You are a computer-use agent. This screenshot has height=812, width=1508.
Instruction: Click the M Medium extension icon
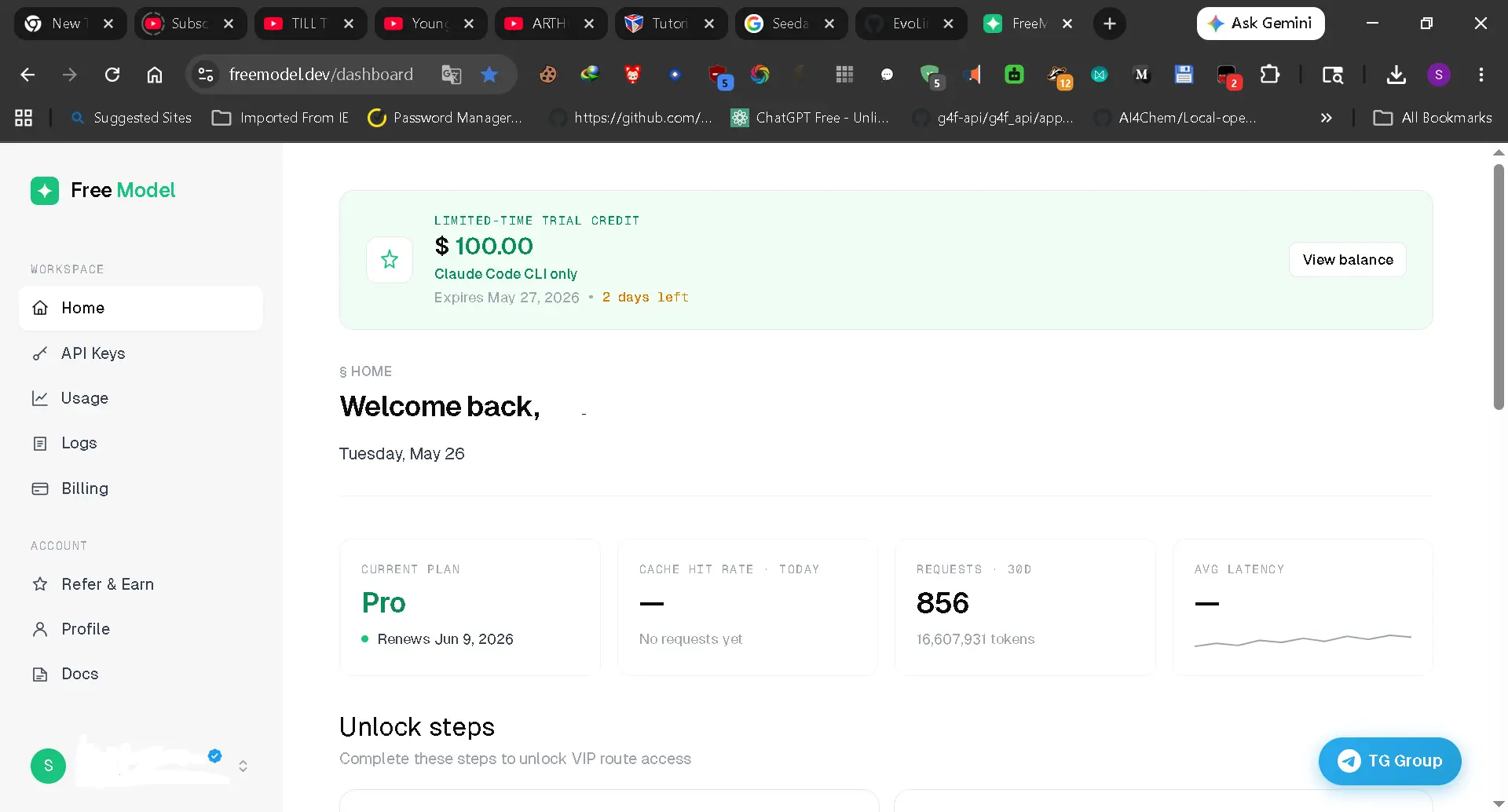coord(1141,75)
